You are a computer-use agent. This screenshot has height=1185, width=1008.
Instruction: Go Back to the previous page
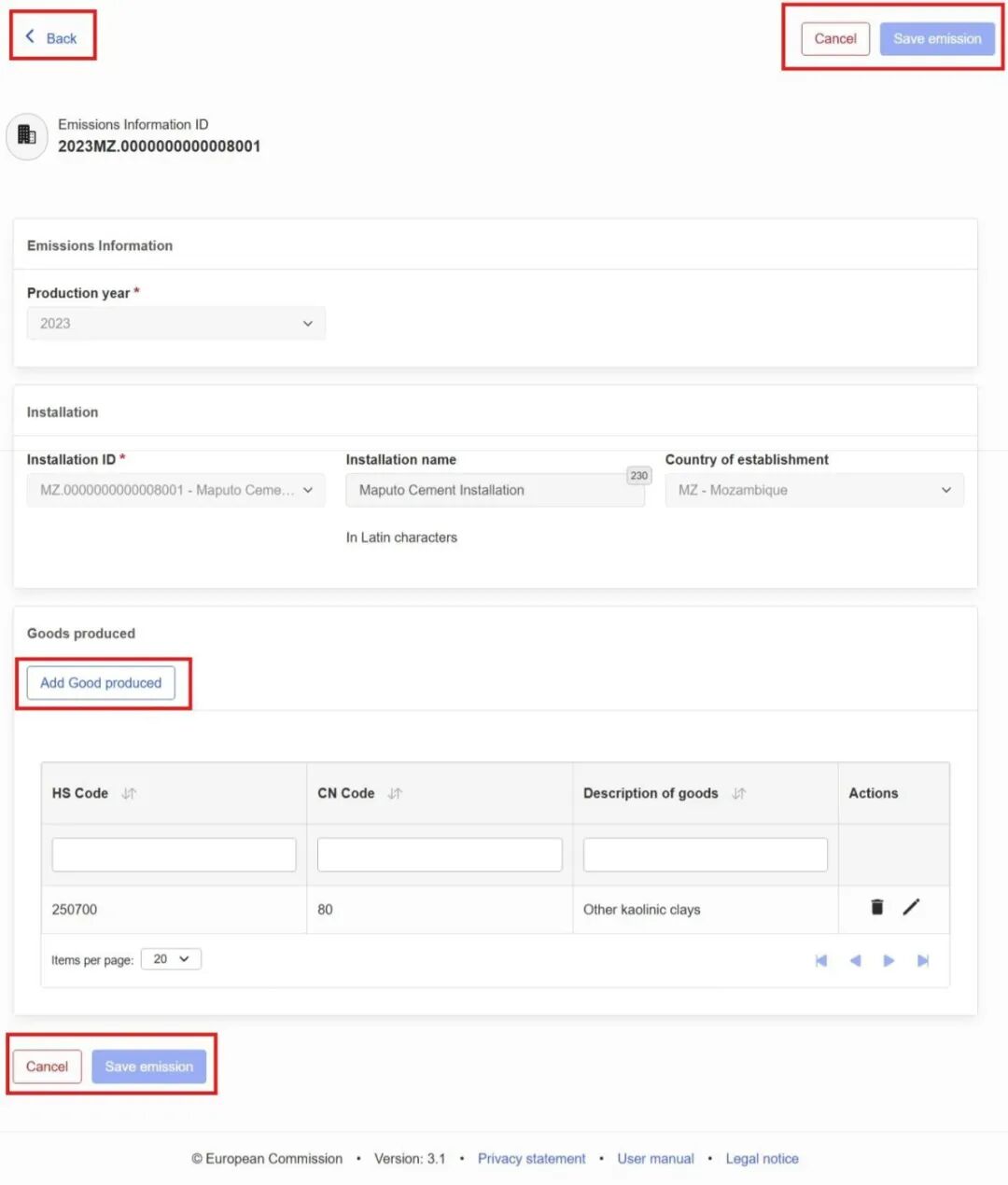tap(51, 37)
